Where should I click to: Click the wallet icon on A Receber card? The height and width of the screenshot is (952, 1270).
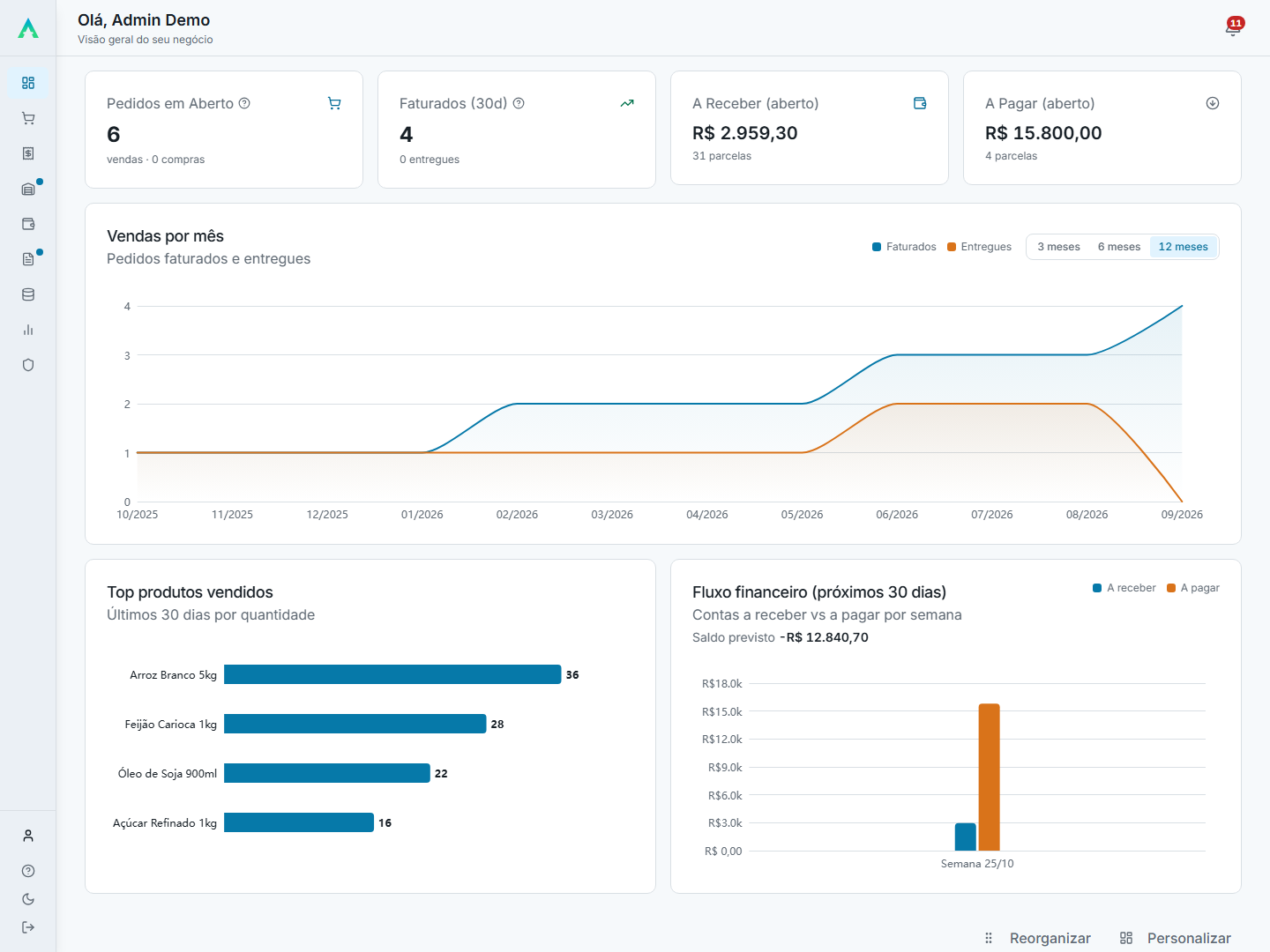pos(920,103)
